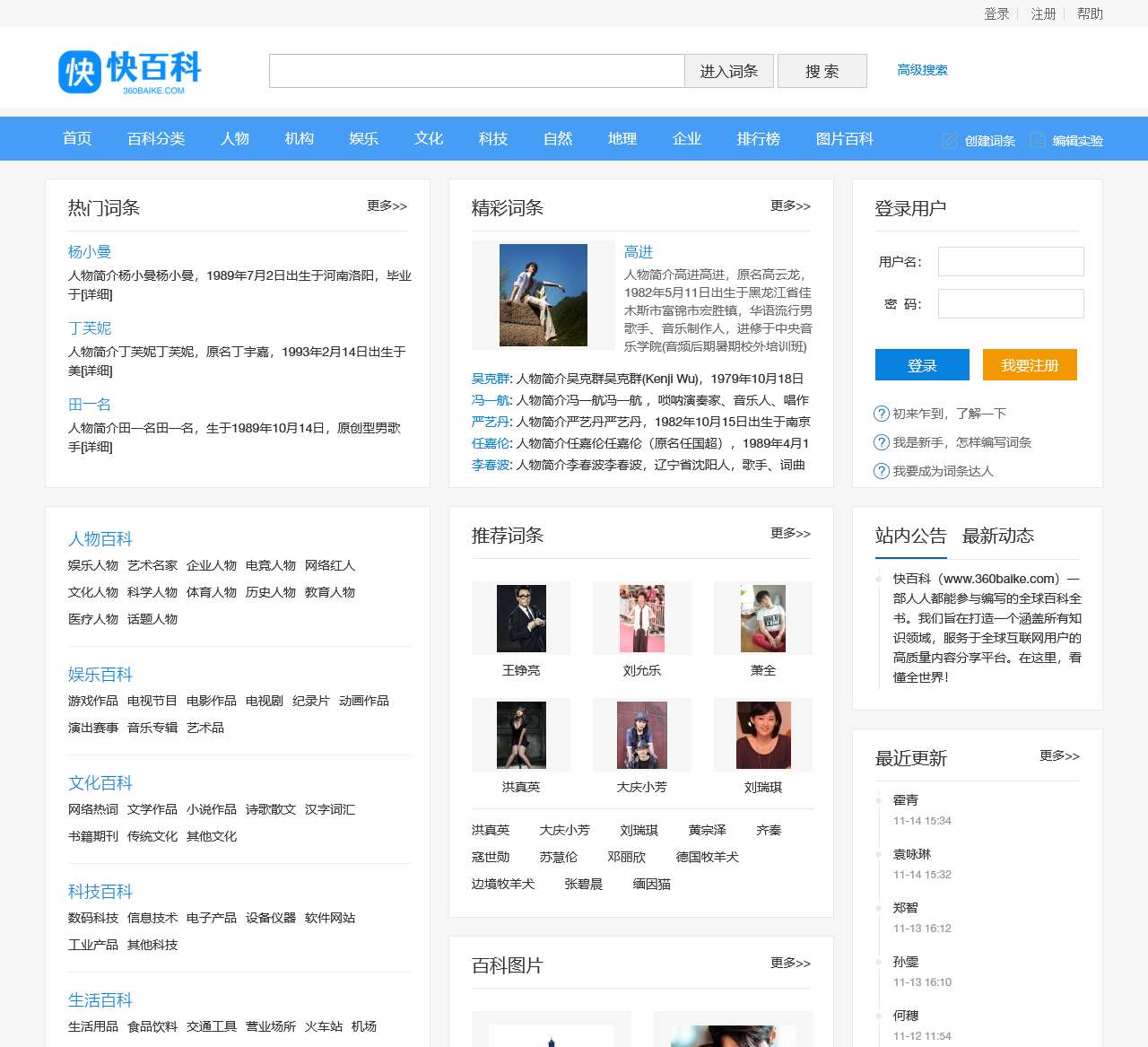Expand 更多>> in the 推荐词条 panel
Screen dimensions: 1148x1047
(x=790, y=533)
